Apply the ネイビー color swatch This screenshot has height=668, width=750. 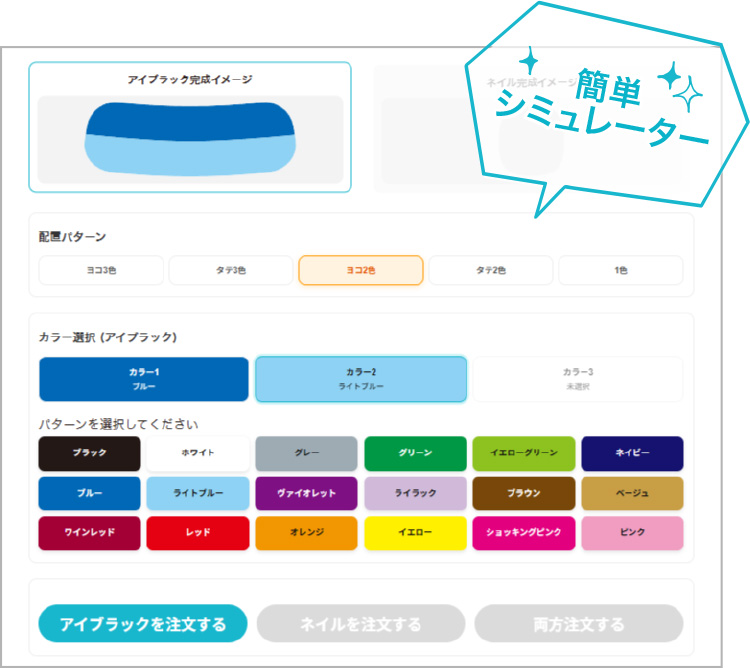pos(632,453)
